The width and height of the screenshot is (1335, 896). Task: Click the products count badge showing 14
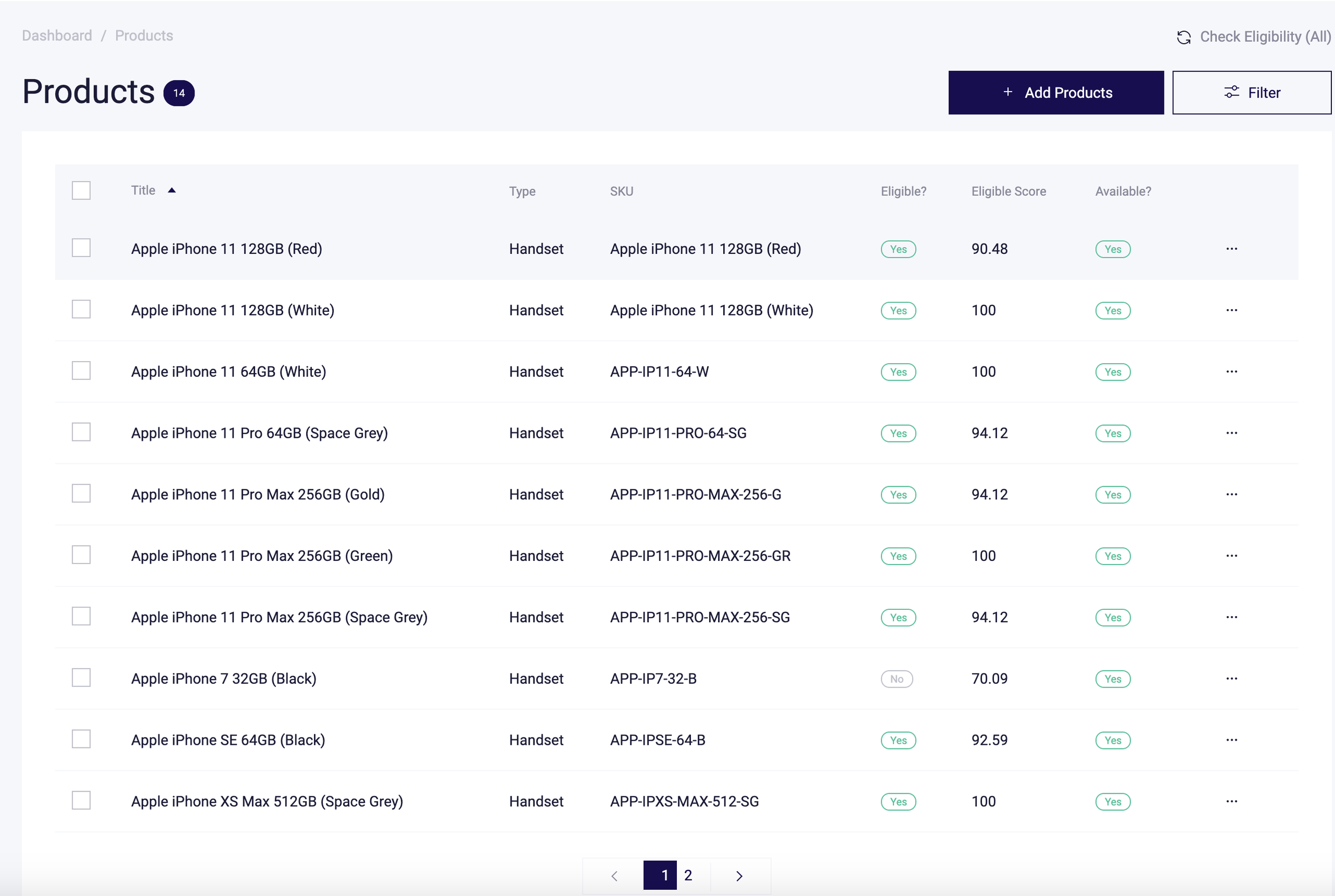click(x=179, y=93)
